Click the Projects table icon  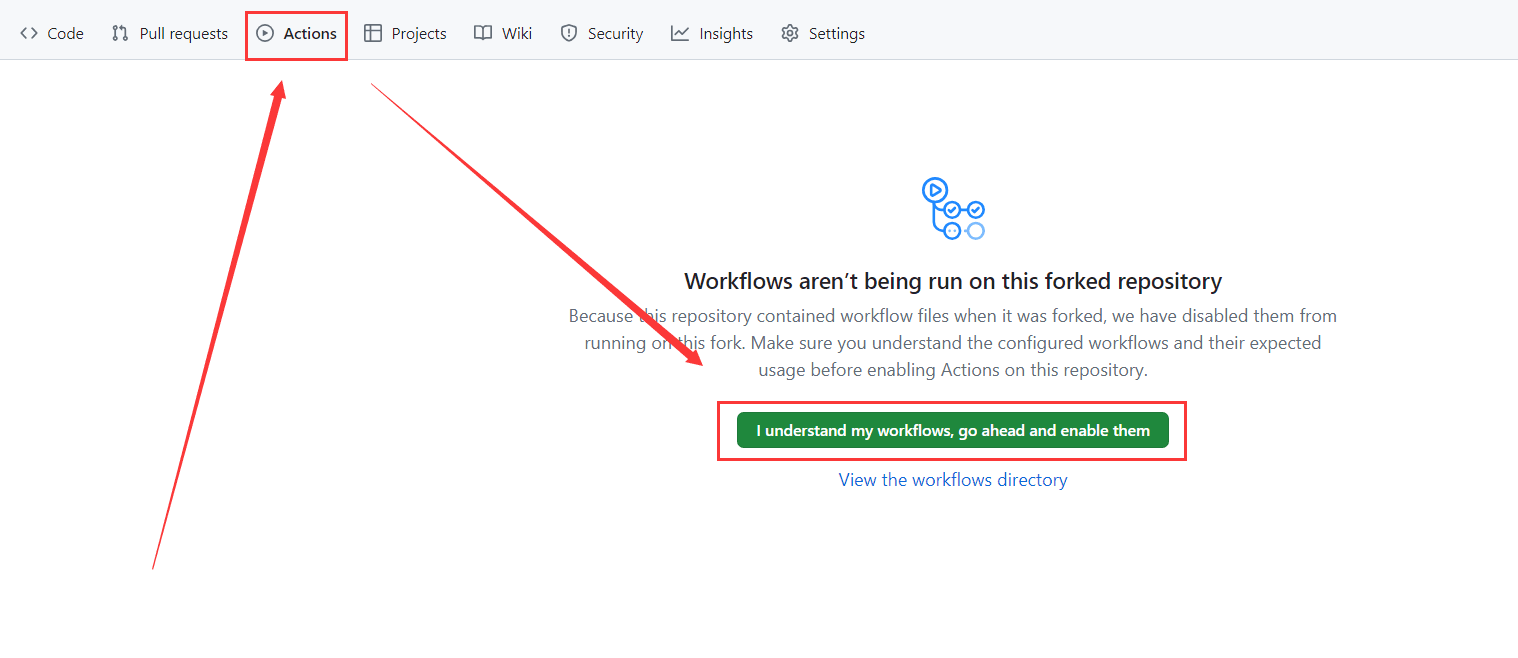[x=373, y=33]
